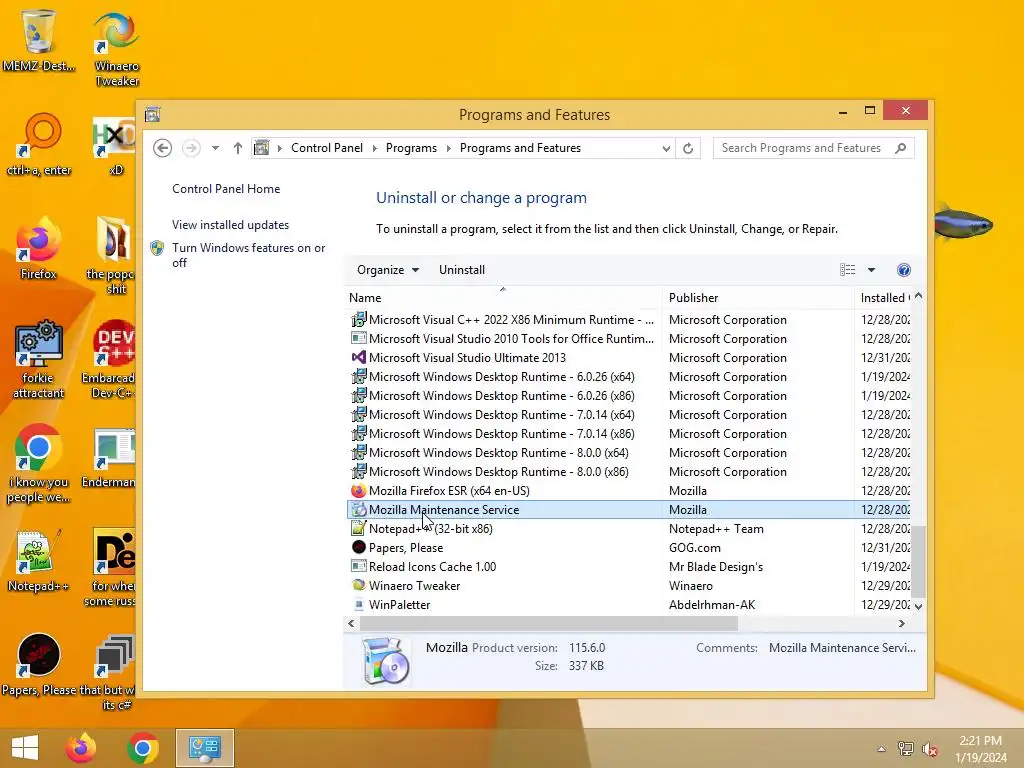Open Control Panel Home link
1024x768 pixels.
pyautogui.click(x=226, y=189)
